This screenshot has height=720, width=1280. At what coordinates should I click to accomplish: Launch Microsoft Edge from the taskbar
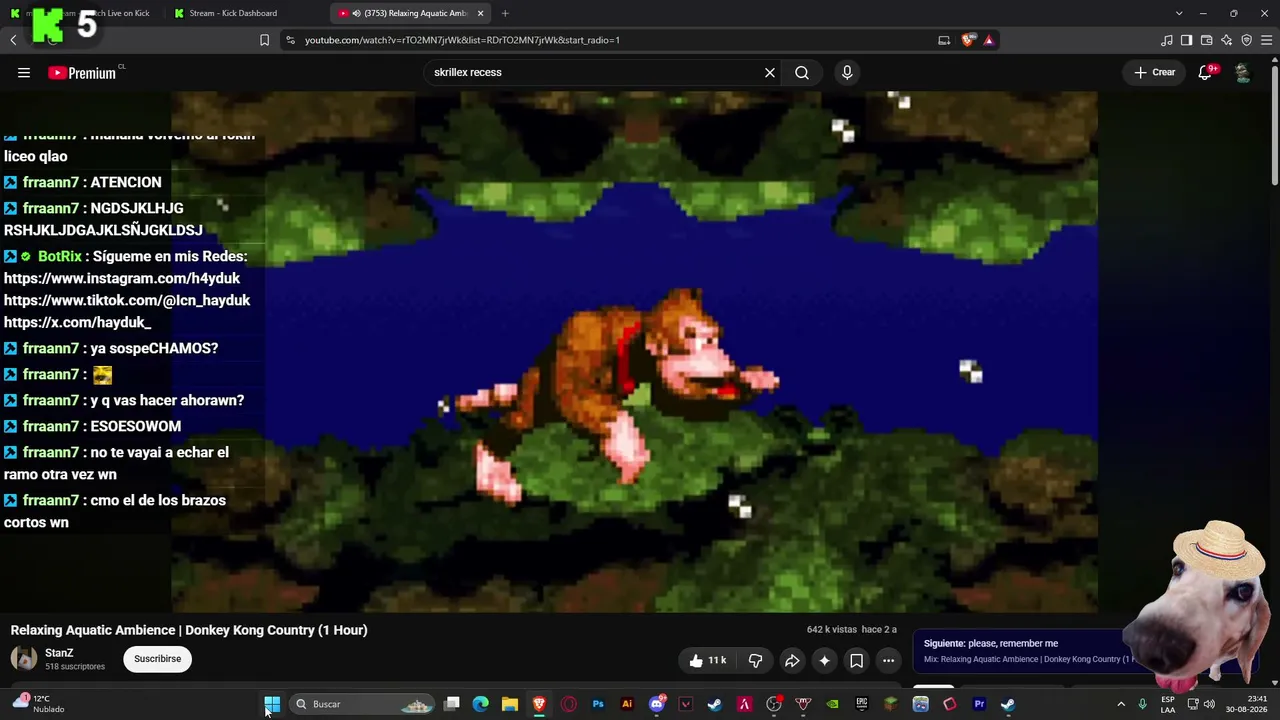point(481,704)
